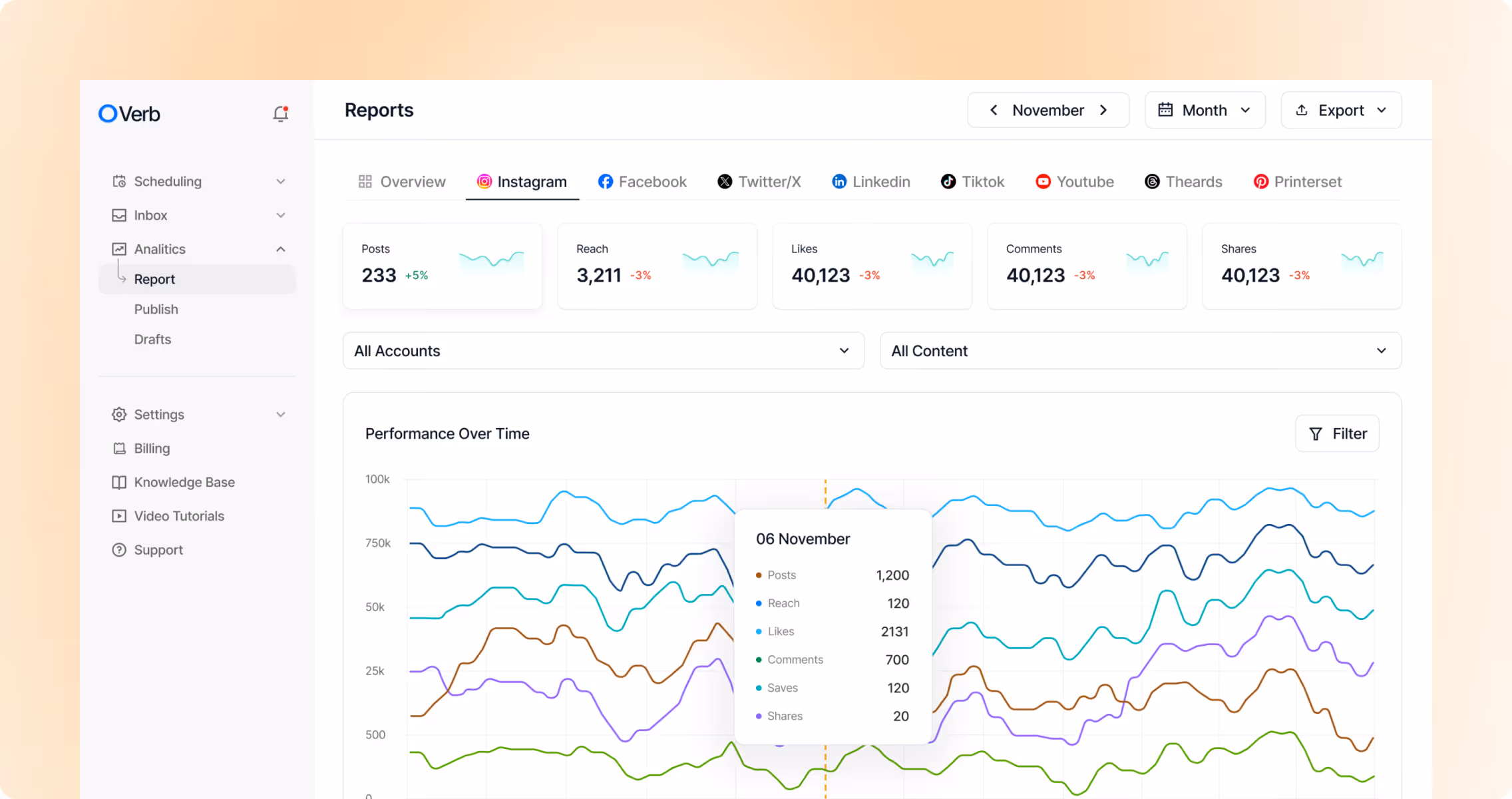This screenshot has width=1512, height=799.
Task: Open Knowledge Base from sidebar
Action: tap(184, 482)
